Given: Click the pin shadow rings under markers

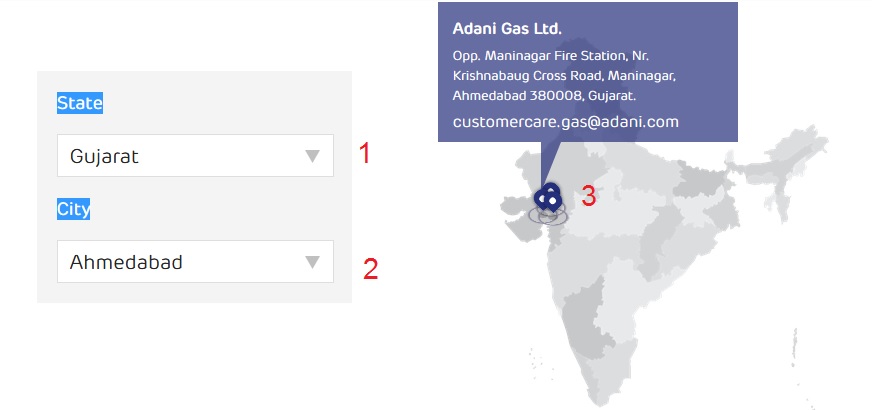Looking at the screenshot, I should click(548, 215).
